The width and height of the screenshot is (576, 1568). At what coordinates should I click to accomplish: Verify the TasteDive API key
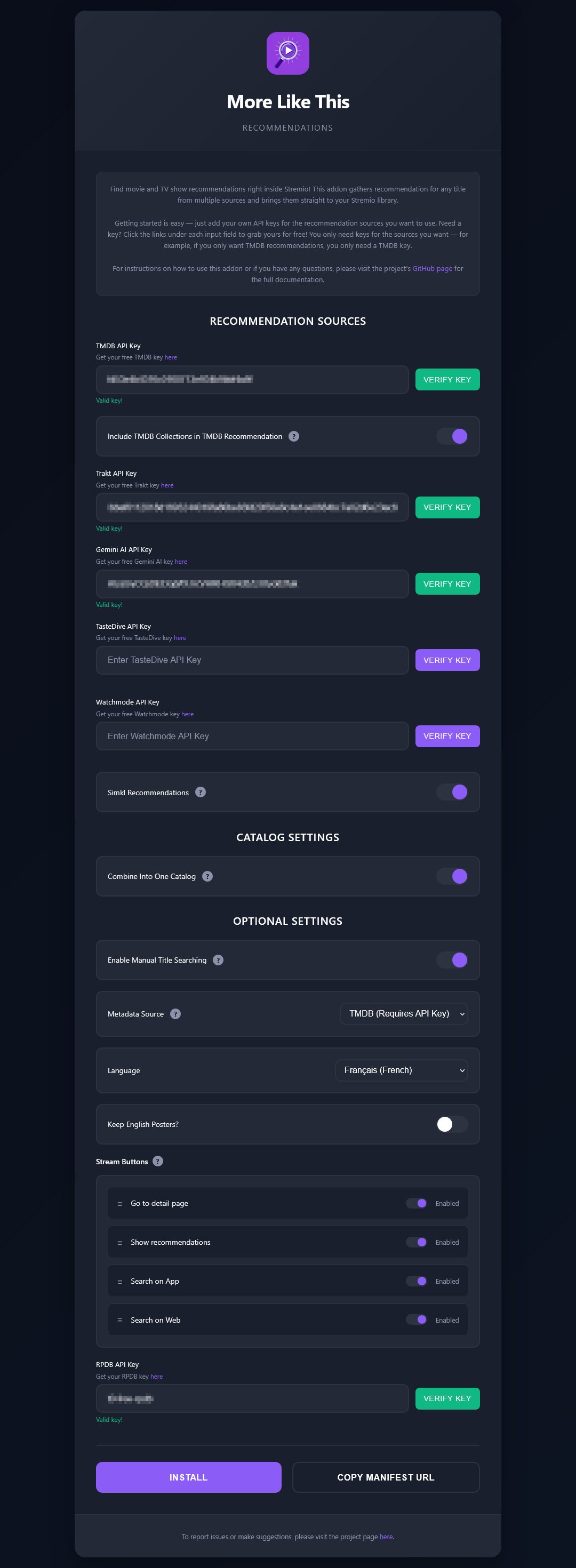point(447,660)
